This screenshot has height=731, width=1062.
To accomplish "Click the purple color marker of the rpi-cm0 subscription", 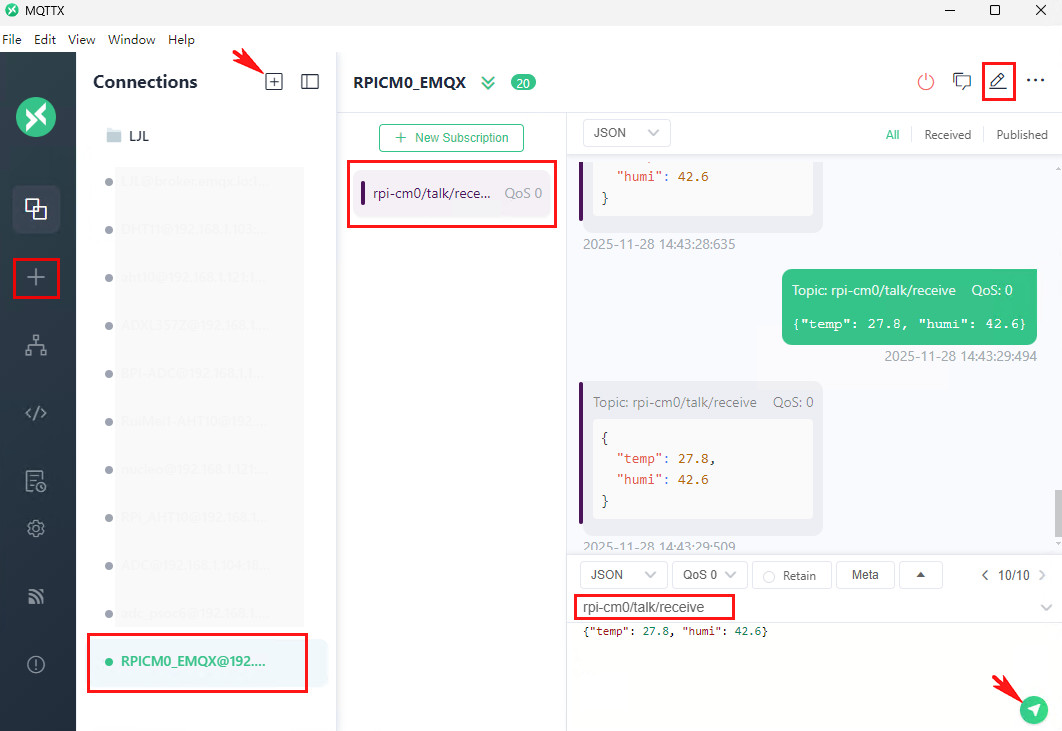I will (x=363, y=193).
